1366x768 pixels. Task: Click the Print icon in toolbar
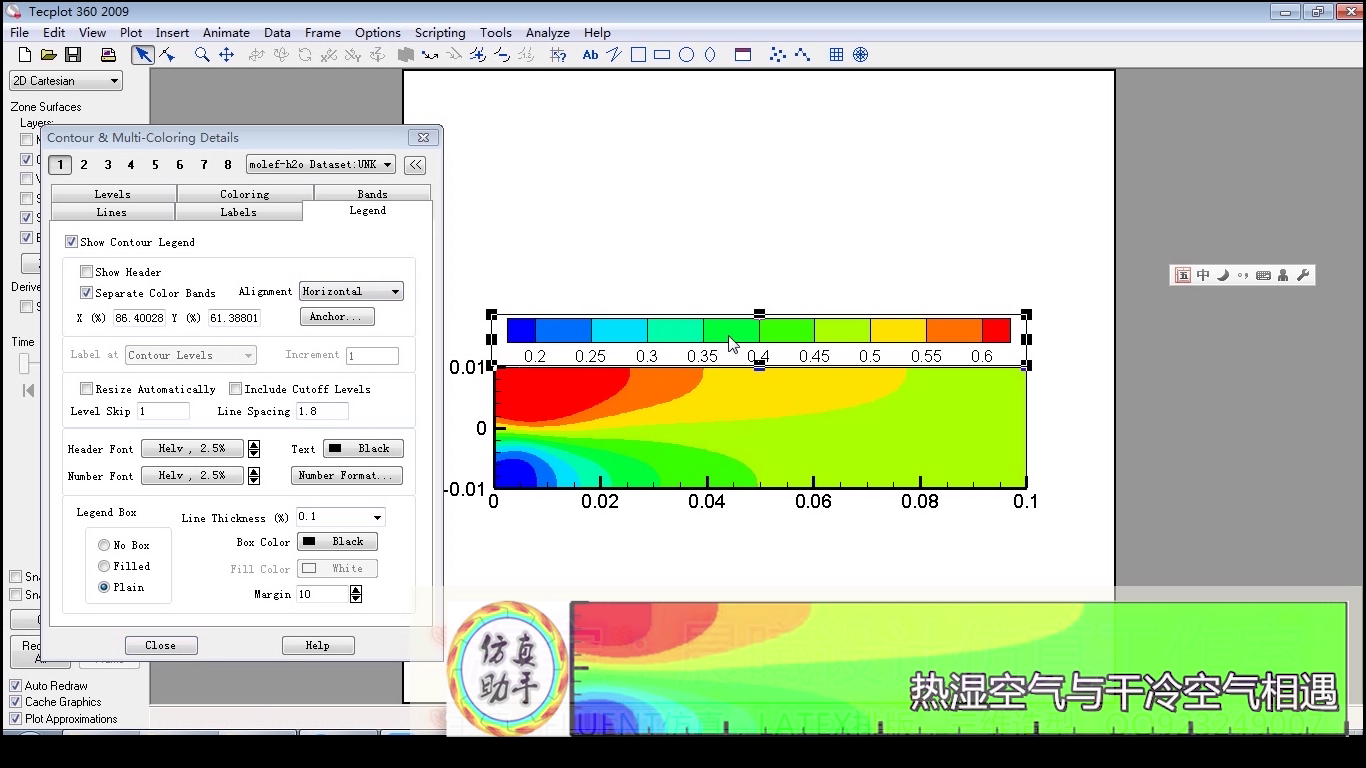pyautogui.click(x=108, y=55)
